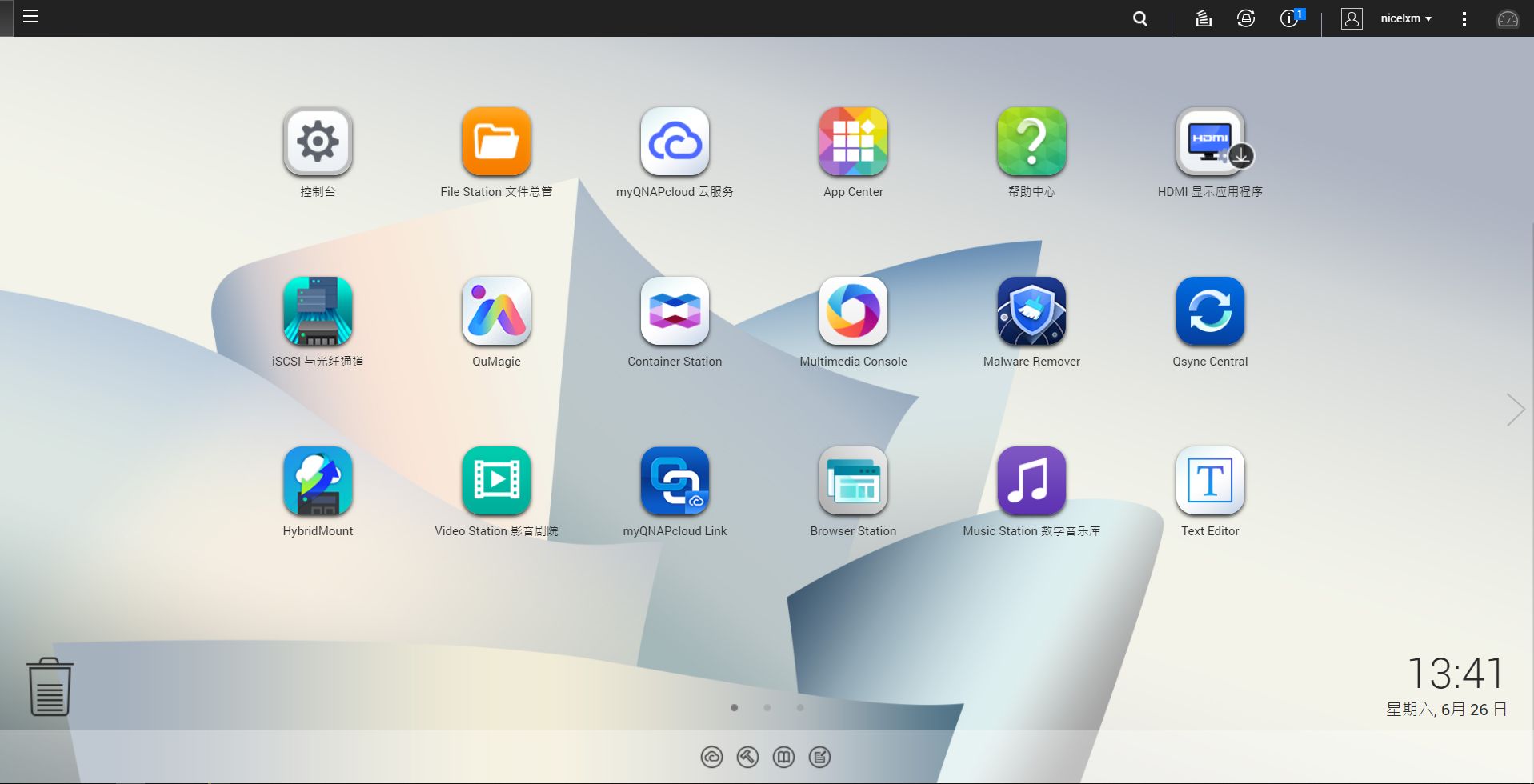Click the feedback icon in bottom bar
Viewport: 1534px width, 784px height.
(819, 757)
